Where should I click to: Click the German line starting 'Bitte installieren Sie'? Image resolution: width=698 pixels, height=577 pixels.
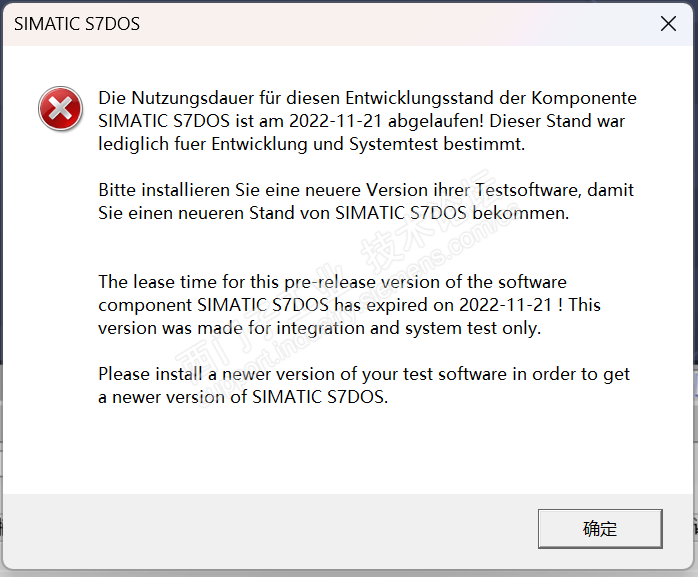(366, 190)
